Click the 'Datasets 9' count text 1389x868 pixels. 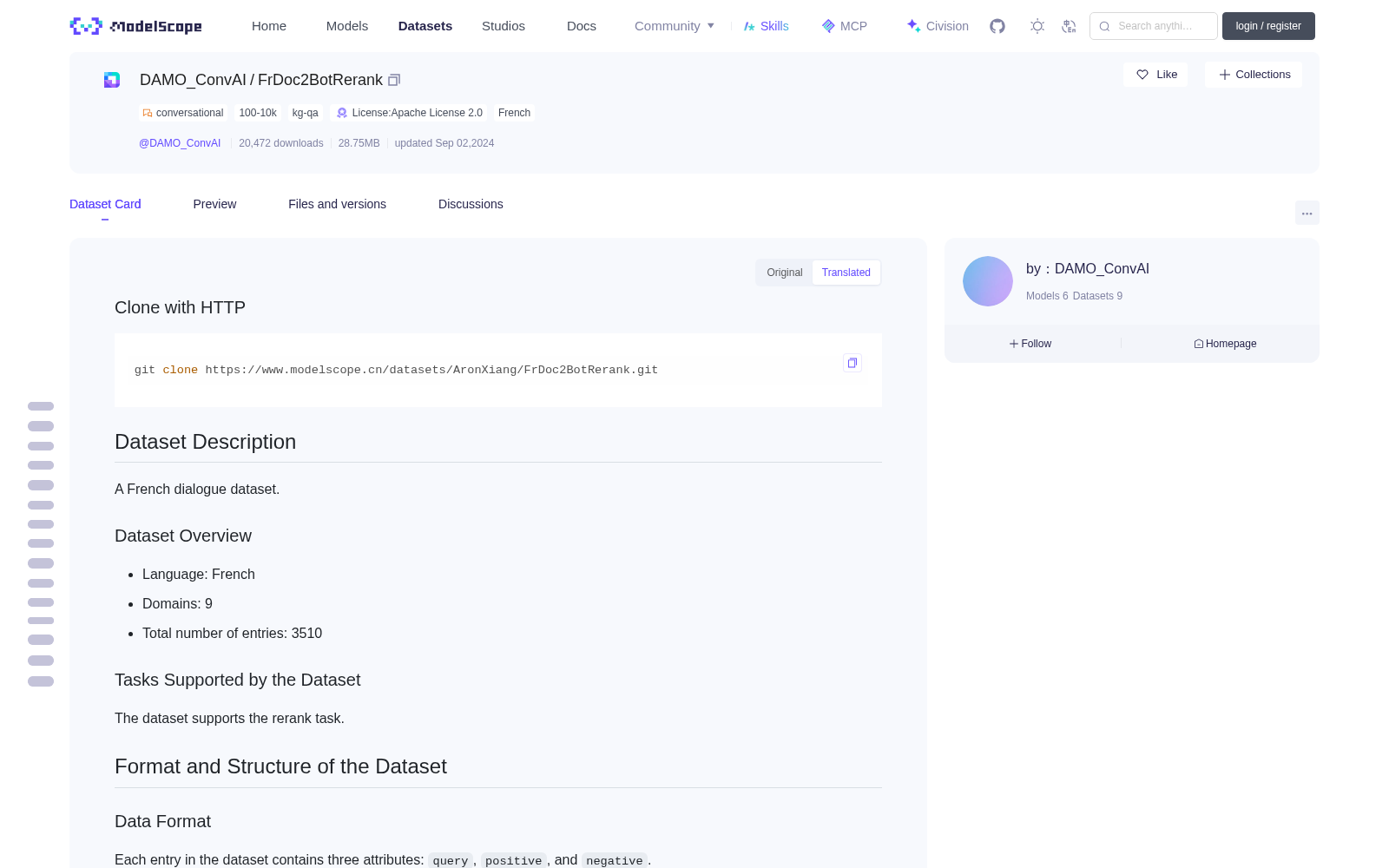pos(1097,296)
